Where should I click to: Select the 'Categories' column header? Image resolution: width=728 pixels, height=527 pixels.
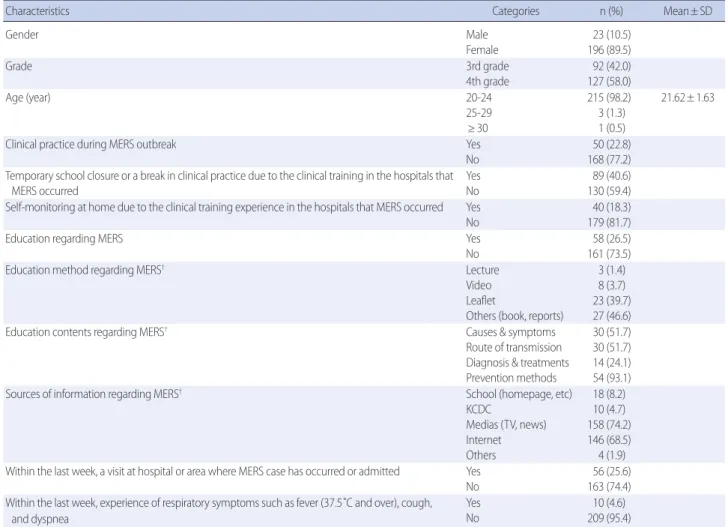516,11
